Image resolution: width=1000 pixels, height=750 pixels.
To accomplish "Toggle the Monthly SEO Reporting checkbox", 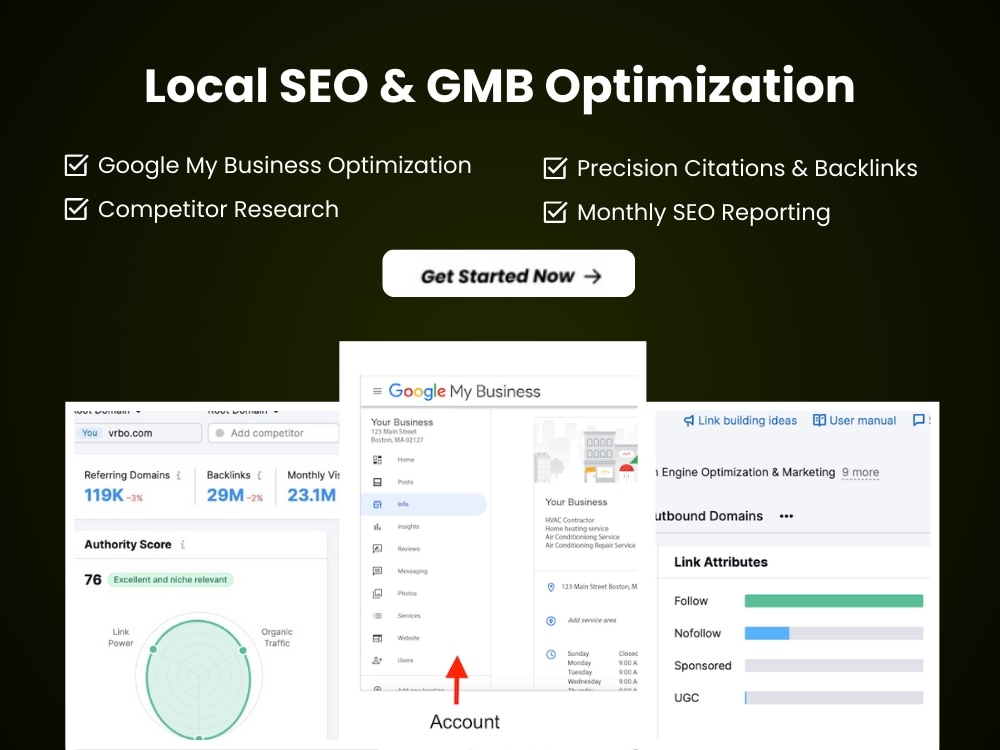I will coord(555,212).
